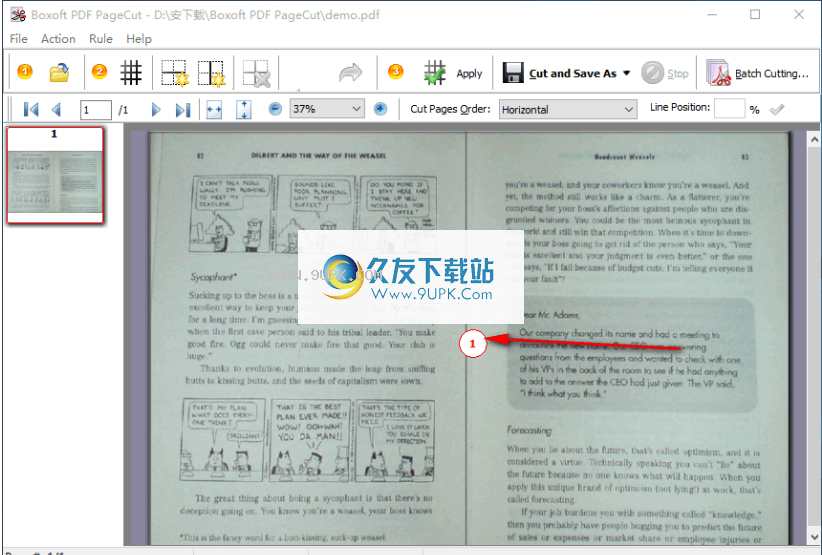Click the Apply button
Image resolution: width=822 pixels, height=555 pixels.
point(469,74)
